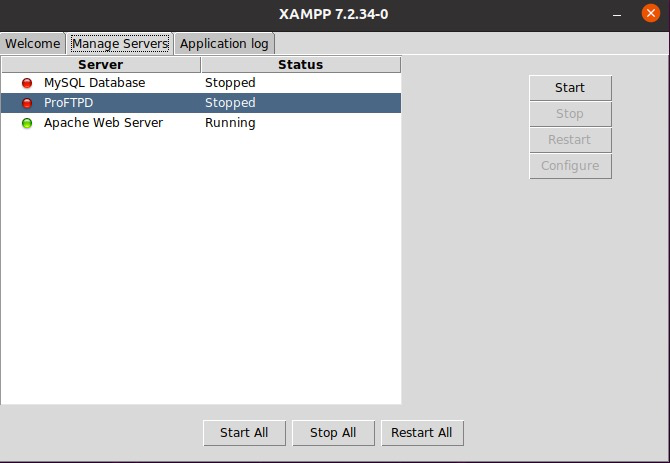This screenshot has width=670, height=463.
Task: Click the Configure button
Action: pyautogui.click(x=570, y=166)
